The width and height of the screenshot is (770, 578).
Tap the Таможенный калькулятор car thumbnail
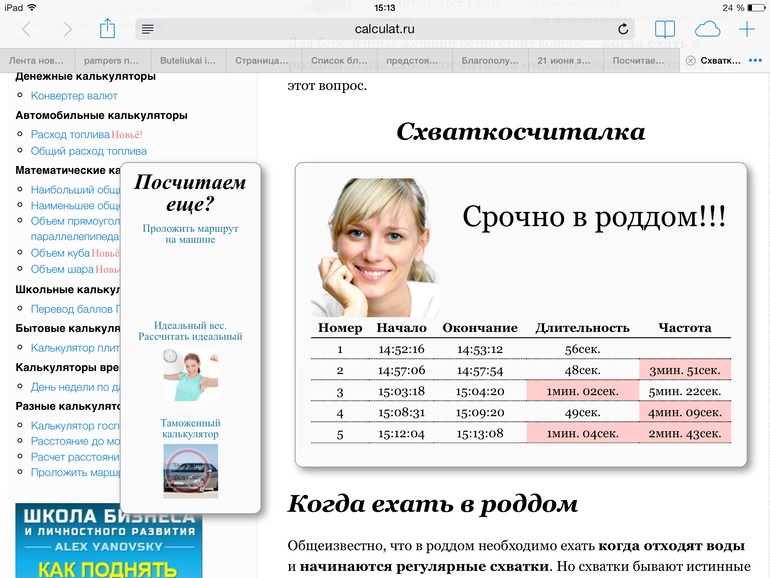tap(191, 471)
